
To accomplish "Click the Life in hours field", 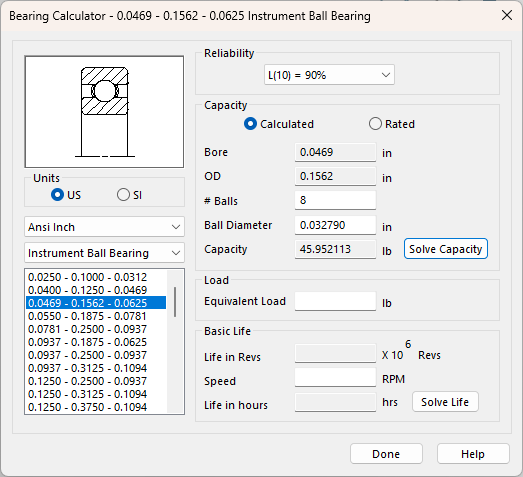I will click(335, 402).
